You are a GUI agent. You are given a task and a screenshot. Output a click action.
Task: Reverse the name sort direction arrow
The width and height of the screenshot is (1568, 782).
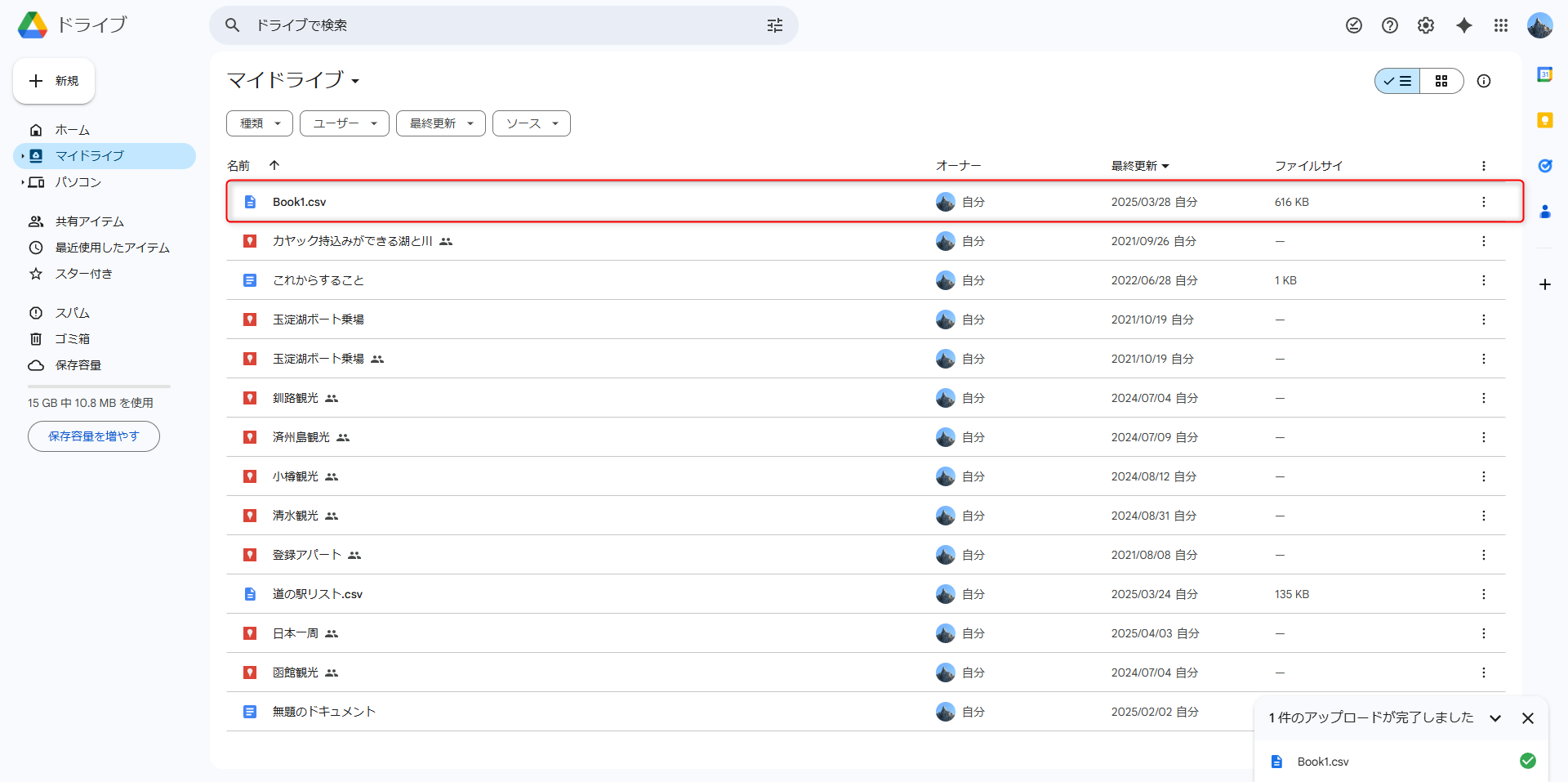coord(274,165)
